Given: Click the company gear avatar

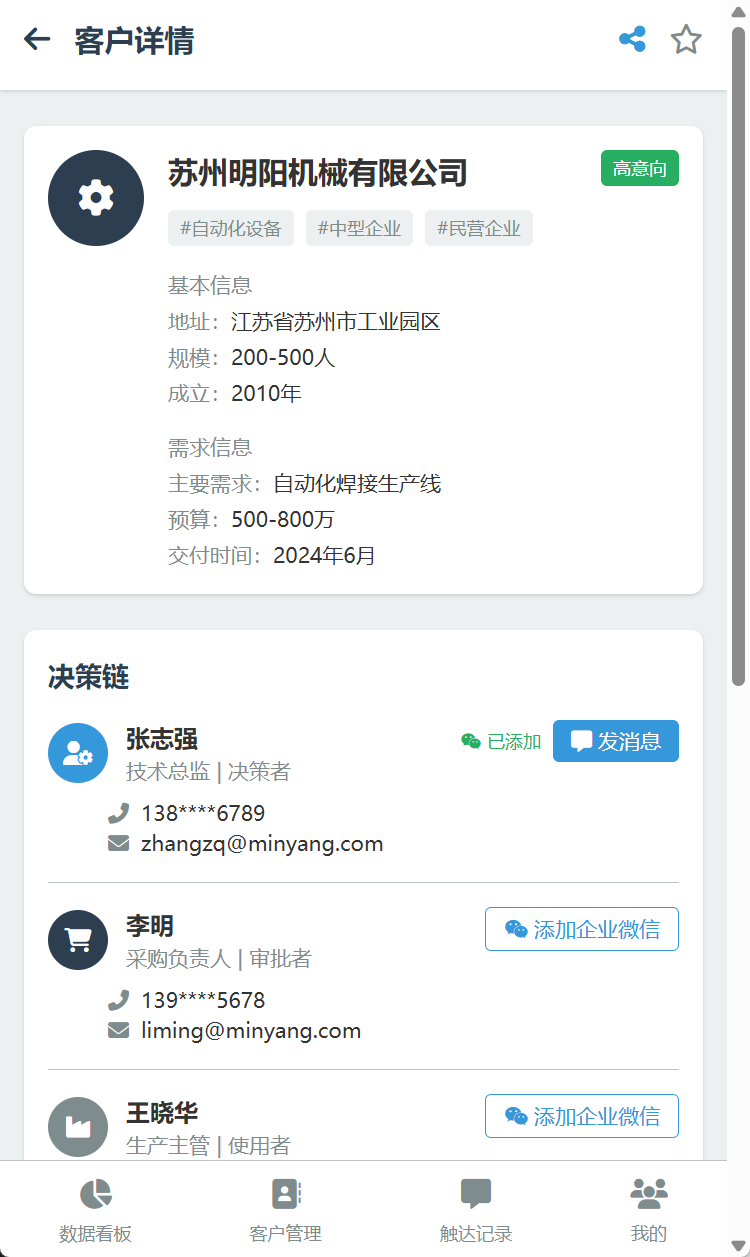Looking at the screenshot, I should pyautogui.click(x=96, y=198).
